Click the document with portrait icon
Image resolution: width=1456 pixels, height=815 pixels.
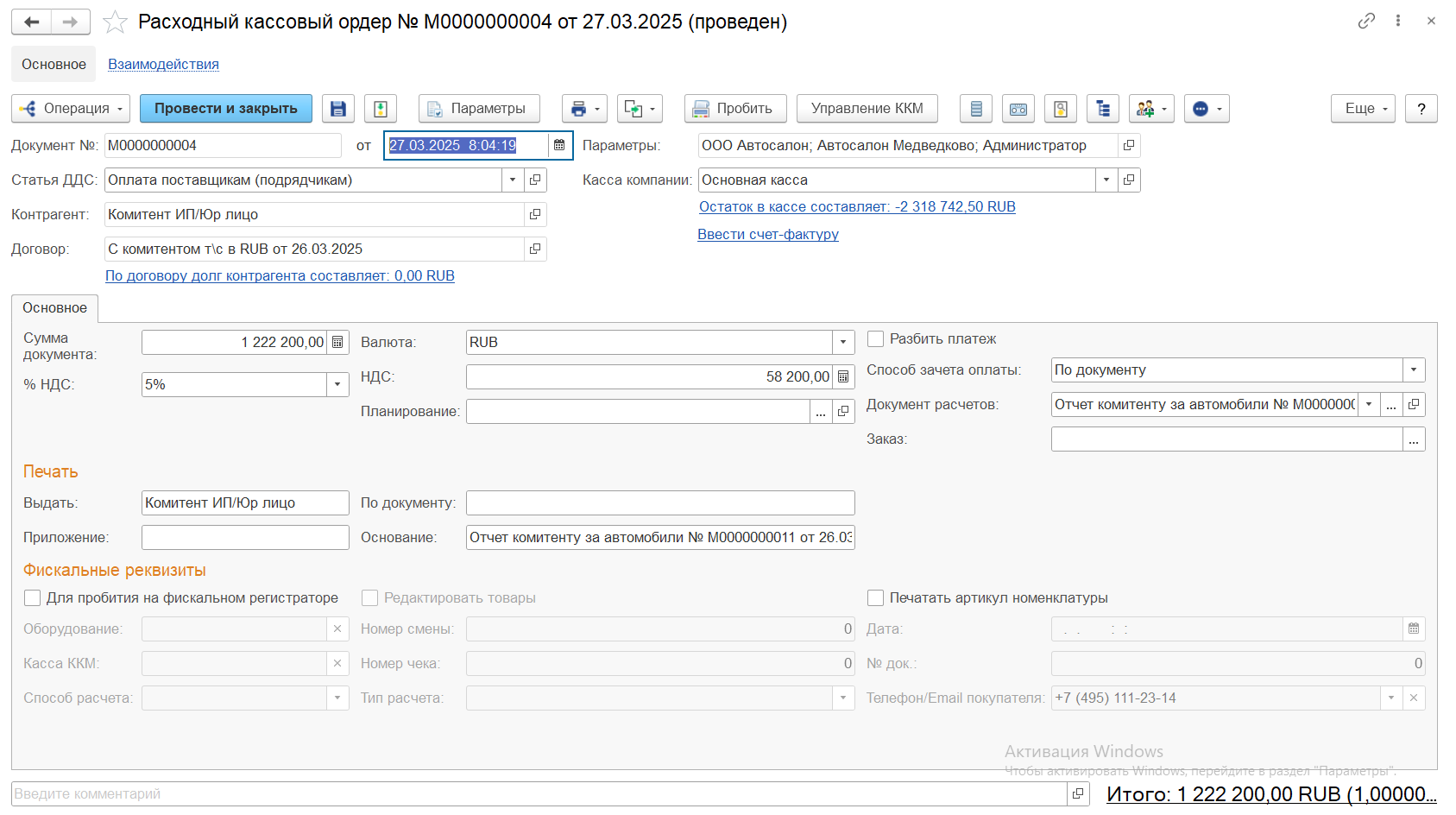tap(1061, 109)
